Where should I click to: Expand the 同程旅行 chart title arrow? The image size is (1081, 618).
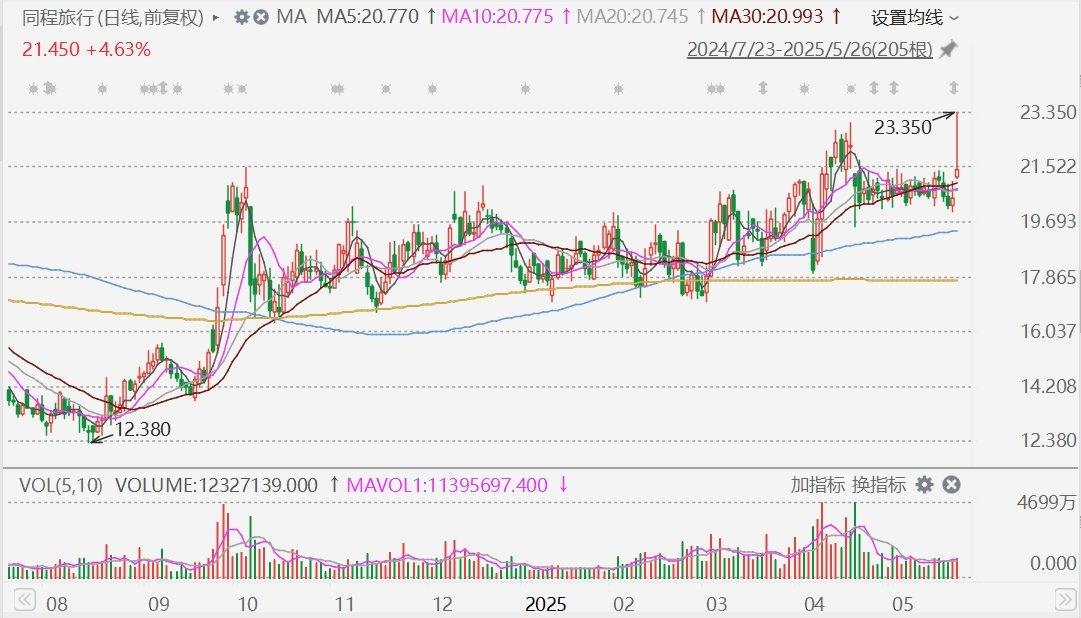(217, 17)
